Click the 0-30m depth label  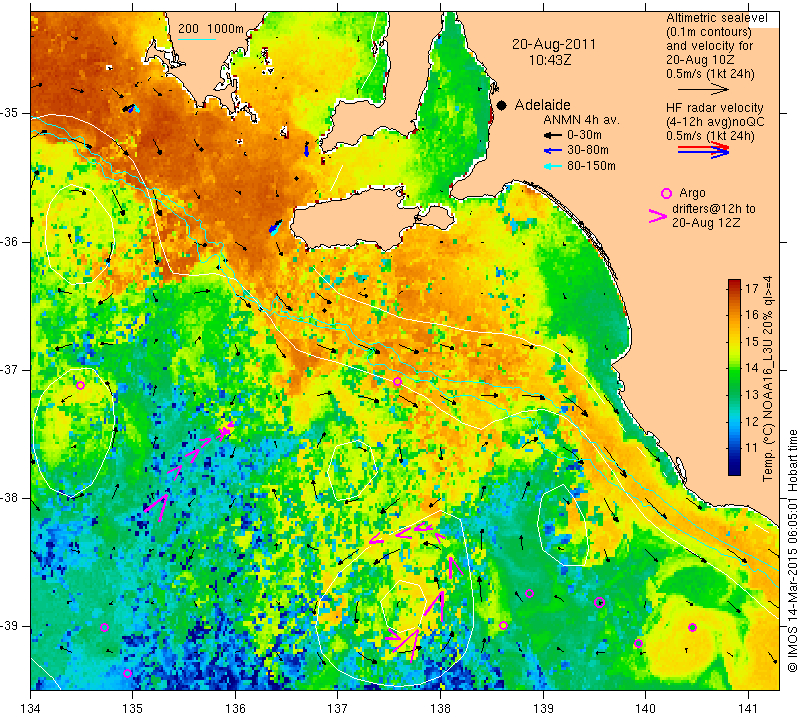pyautogui.click(x=584, y=135)
